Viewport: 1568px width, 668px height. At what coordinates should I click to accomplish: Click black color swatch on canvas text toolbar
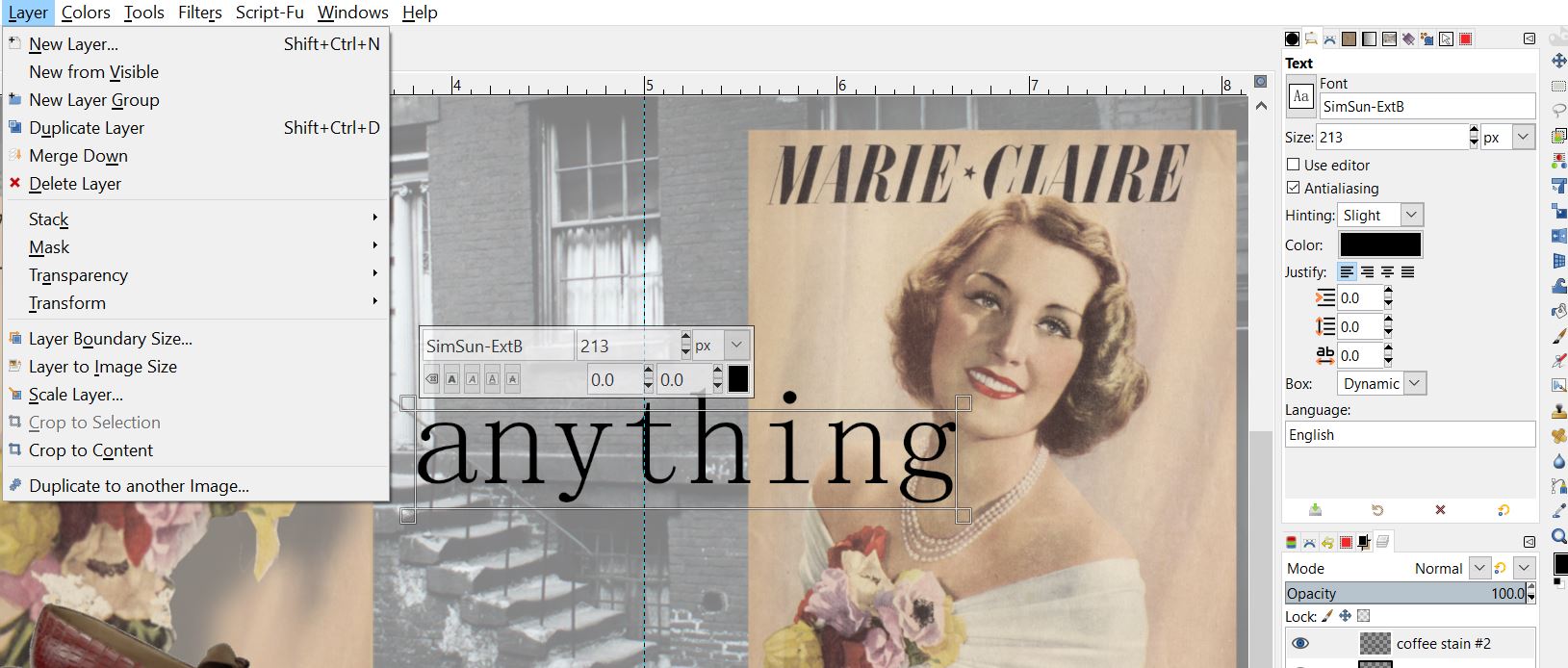tap(738, 378)
